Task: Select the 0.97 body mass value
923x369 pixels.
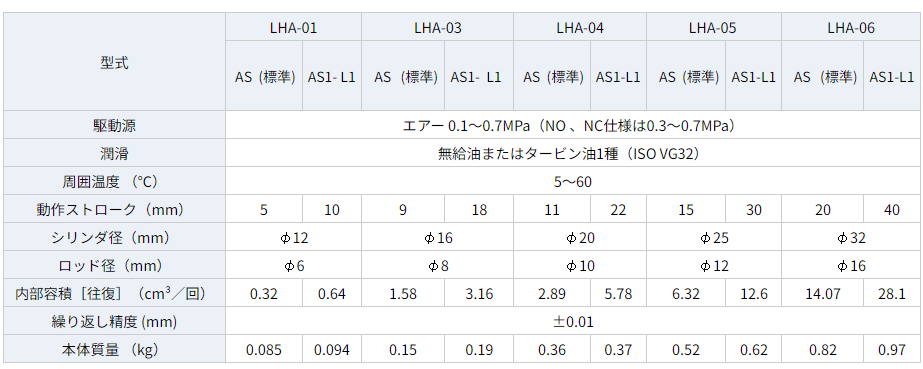Action: 891,350
